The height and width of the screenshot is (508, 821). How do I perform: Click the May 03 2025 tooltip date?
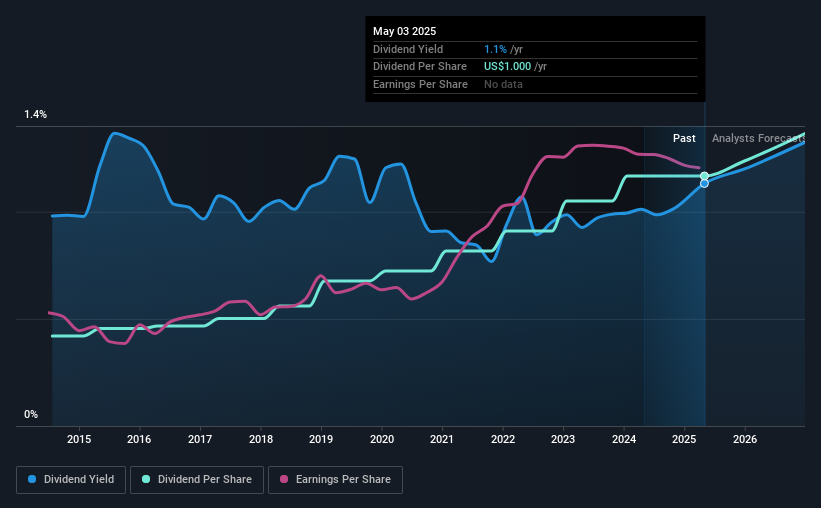coord(404,31)
